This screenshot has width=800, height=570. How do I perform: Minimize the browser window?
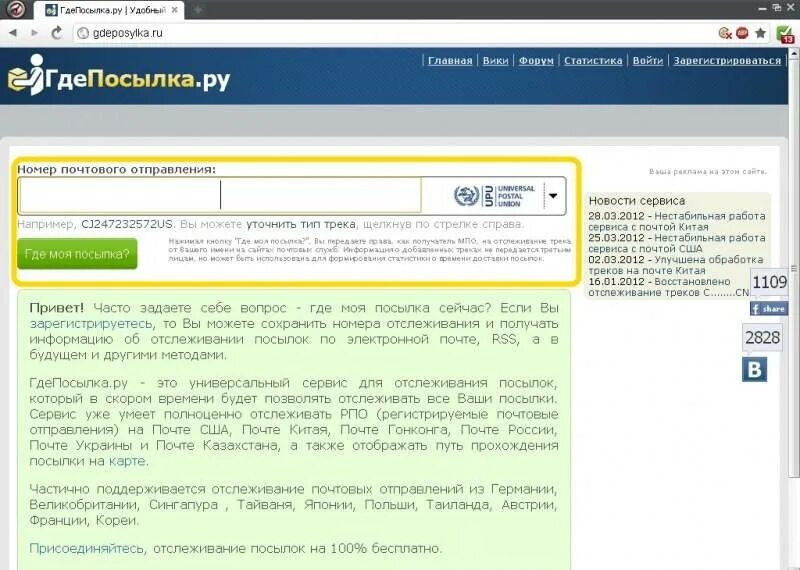pos(763,8)
